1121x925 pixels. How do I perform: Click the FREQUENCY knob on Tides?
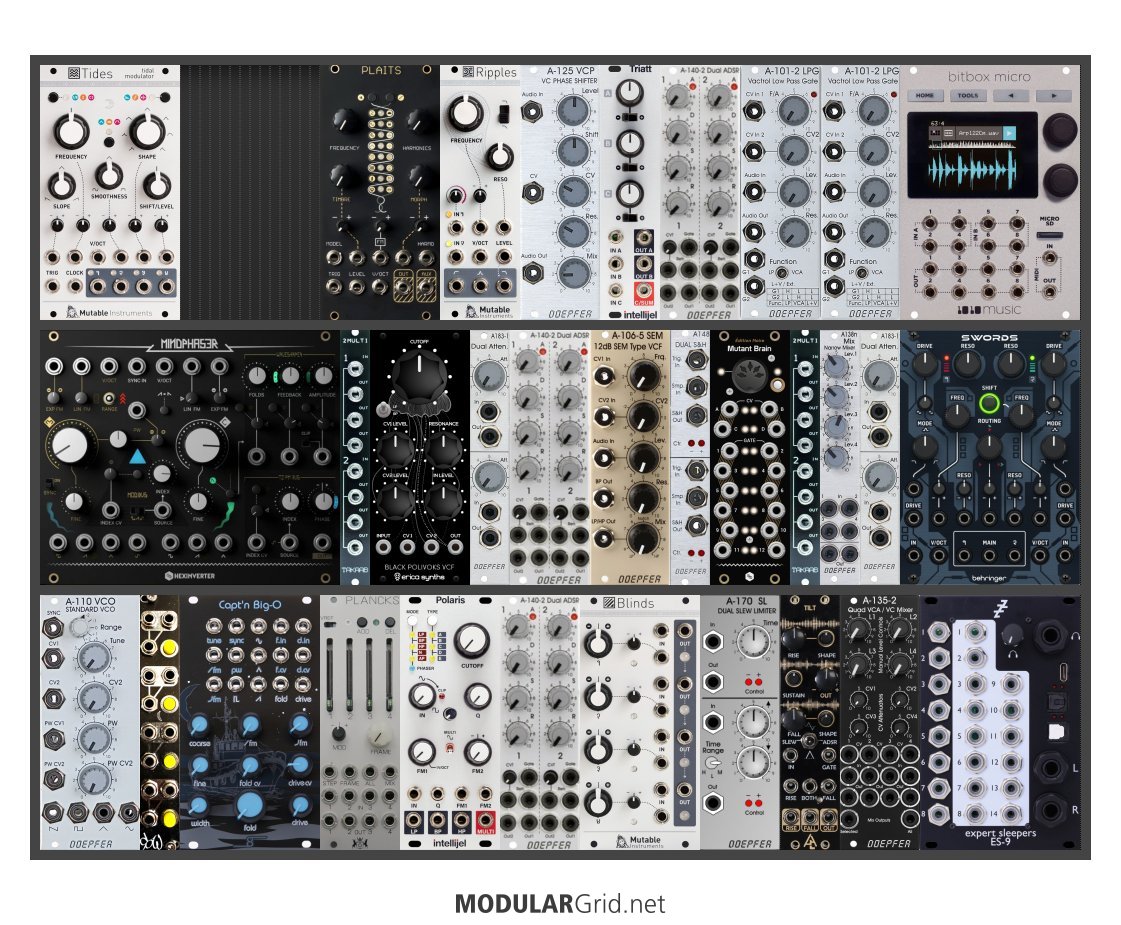pyautogui.click(x=71, y=130)
